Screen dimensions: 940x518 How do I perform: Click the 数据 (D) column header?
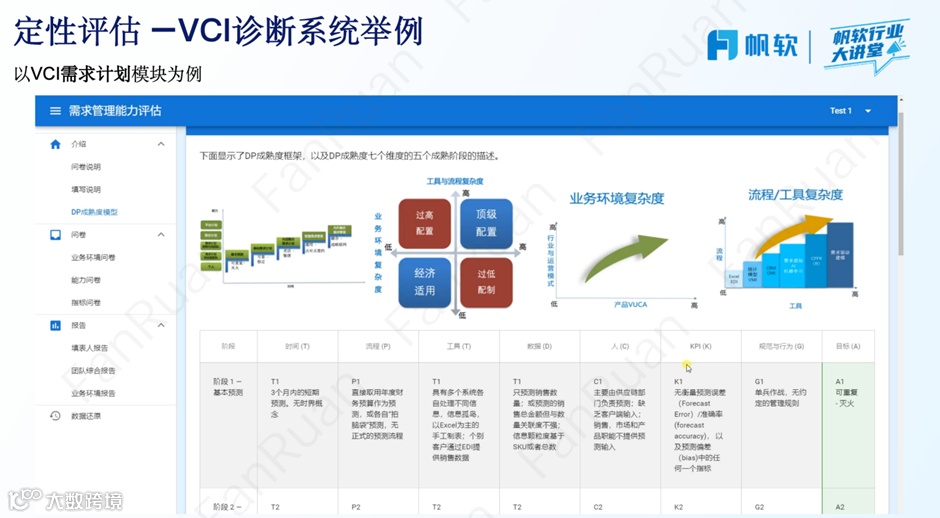(x=540, y=347)
